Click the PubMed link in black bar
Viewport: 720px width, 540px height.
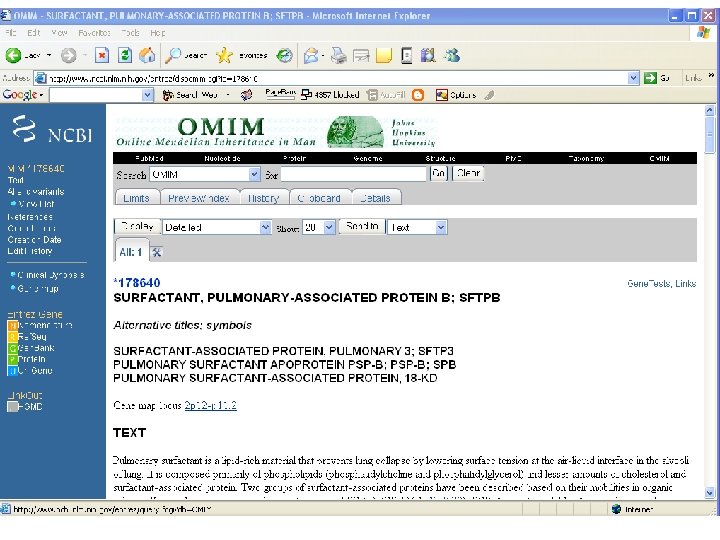149,158
